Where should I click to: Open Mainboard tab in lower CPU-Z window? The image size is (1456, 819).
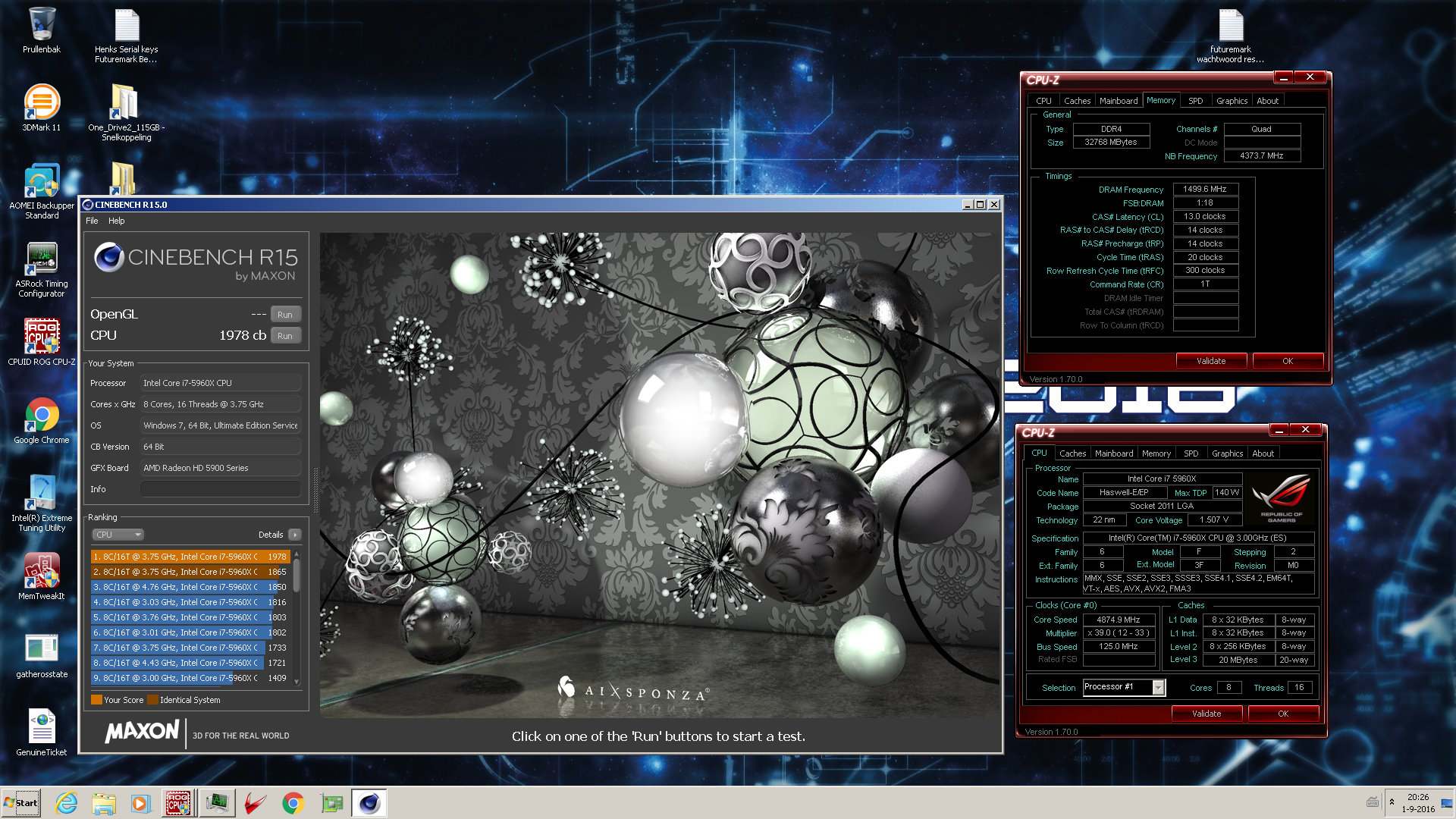point(1114,453)
